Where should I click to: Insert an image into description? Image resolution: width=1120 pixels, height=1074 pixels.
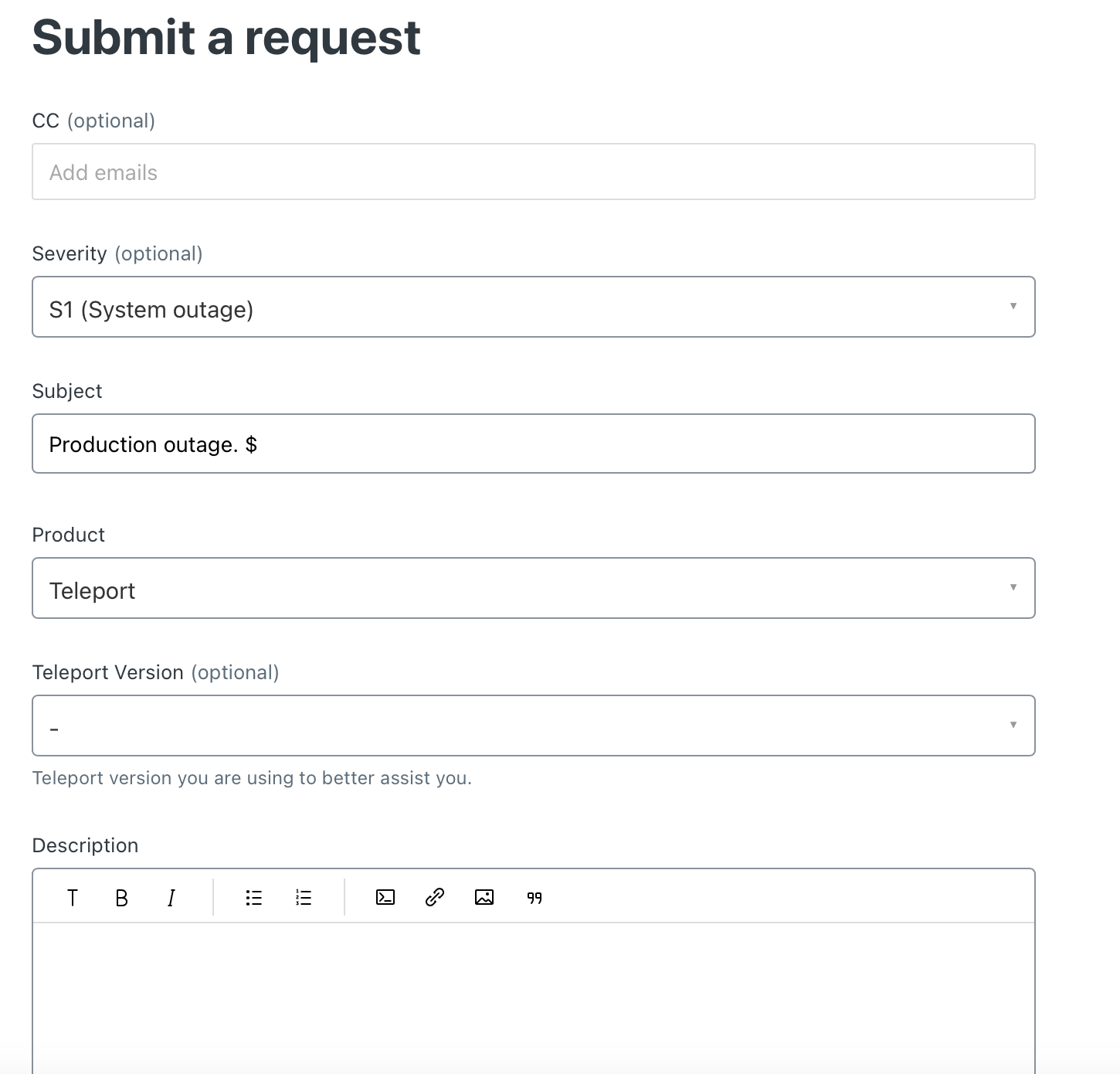click(x=484, y=897)
